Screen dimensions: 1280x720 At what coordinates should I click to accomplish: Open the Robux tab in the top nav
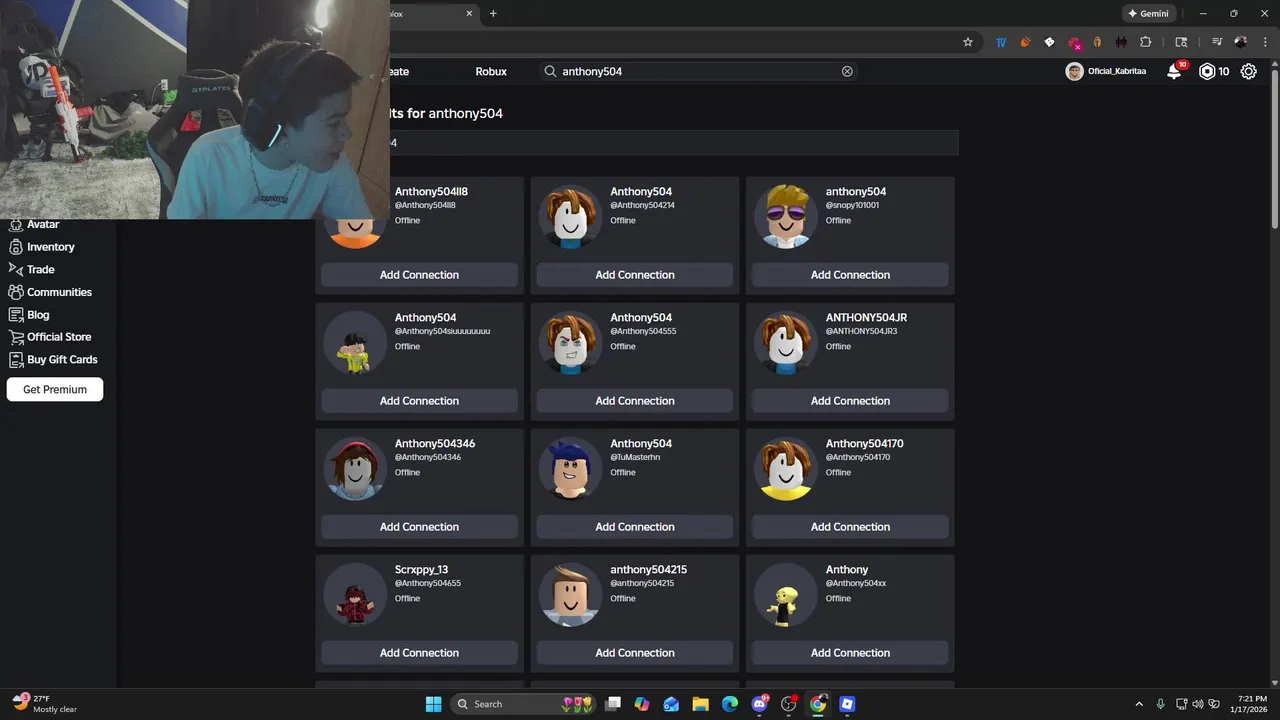[491, 71]
